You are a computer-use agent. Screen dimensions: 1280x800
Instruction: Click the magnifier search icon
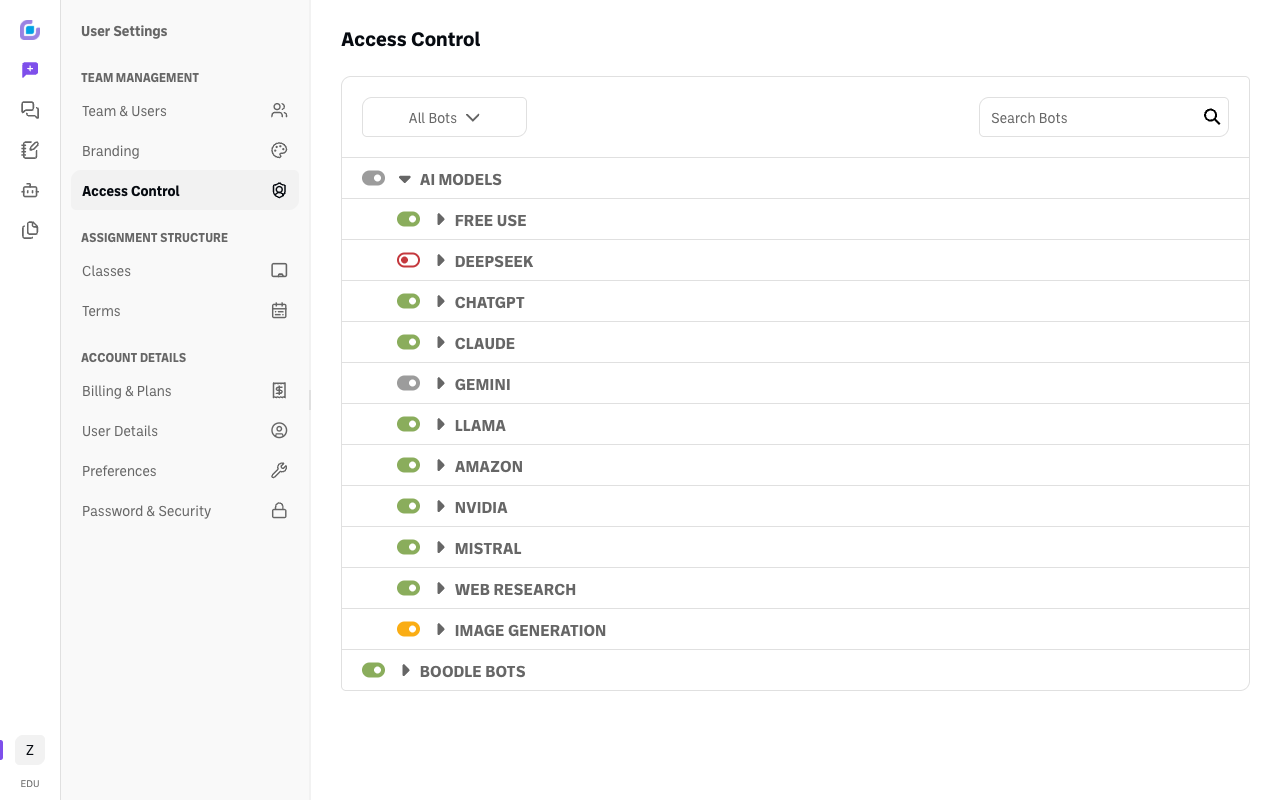tap(1212, 117)
